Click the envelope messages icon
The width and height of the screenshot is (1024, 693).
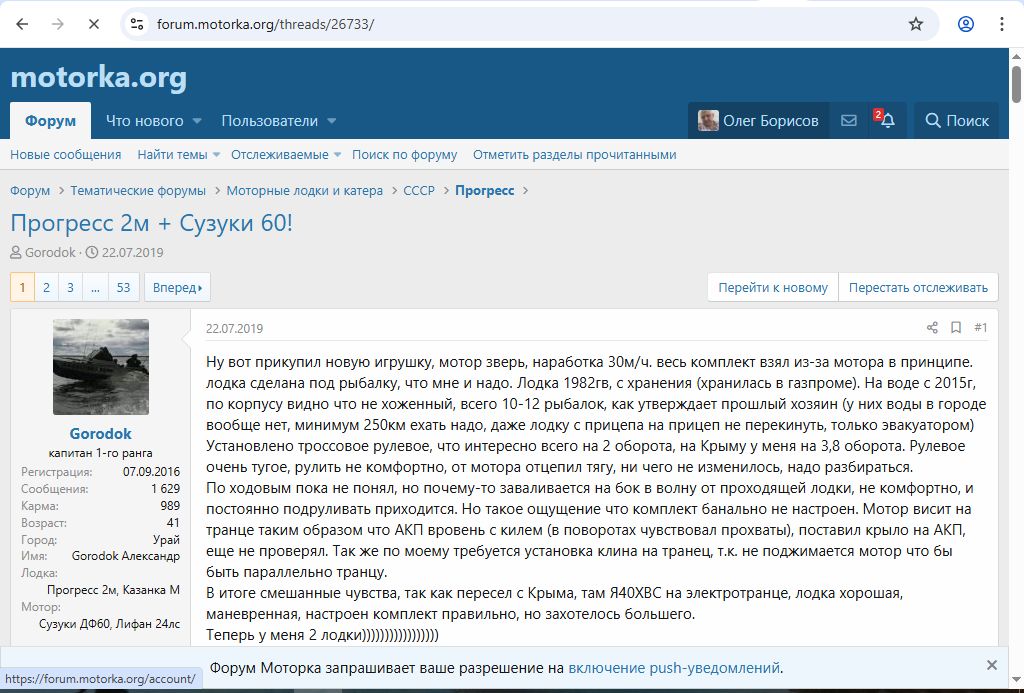pyautogui.click(x=848, y=121)
